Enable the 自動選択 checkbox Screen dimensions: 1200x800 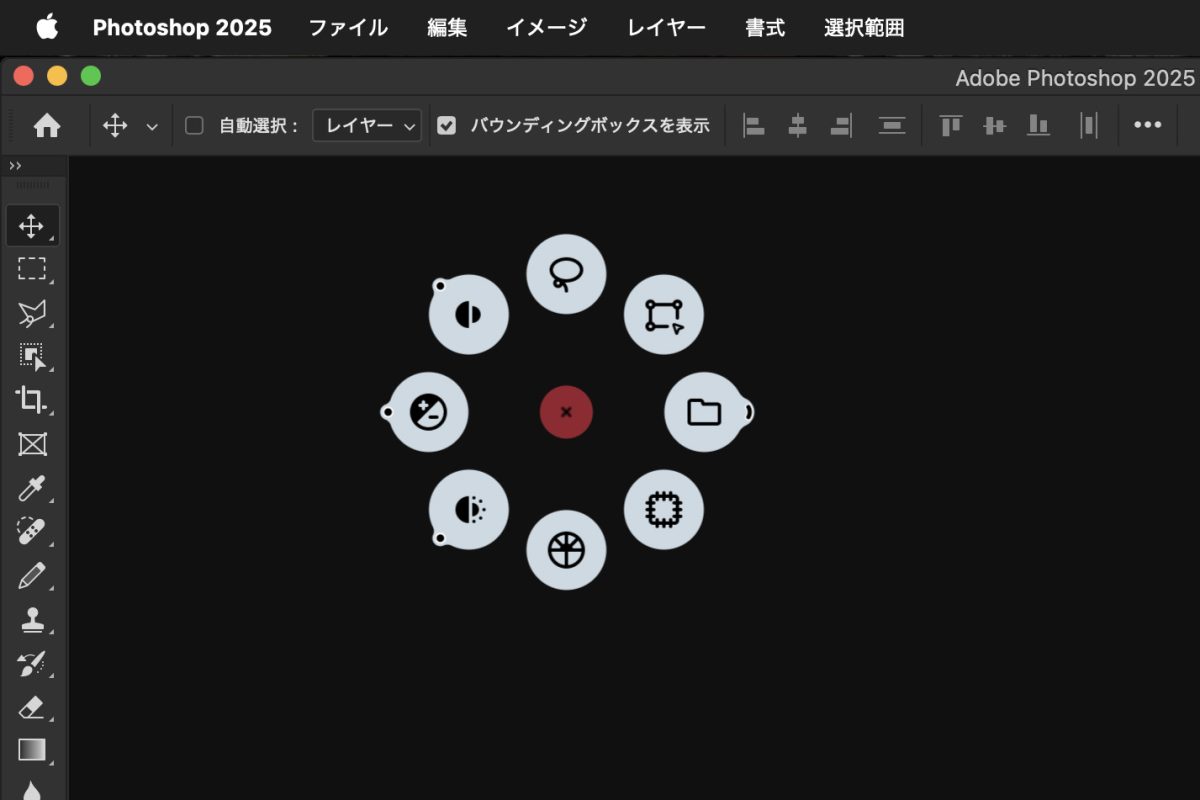(x=195, y=126)
